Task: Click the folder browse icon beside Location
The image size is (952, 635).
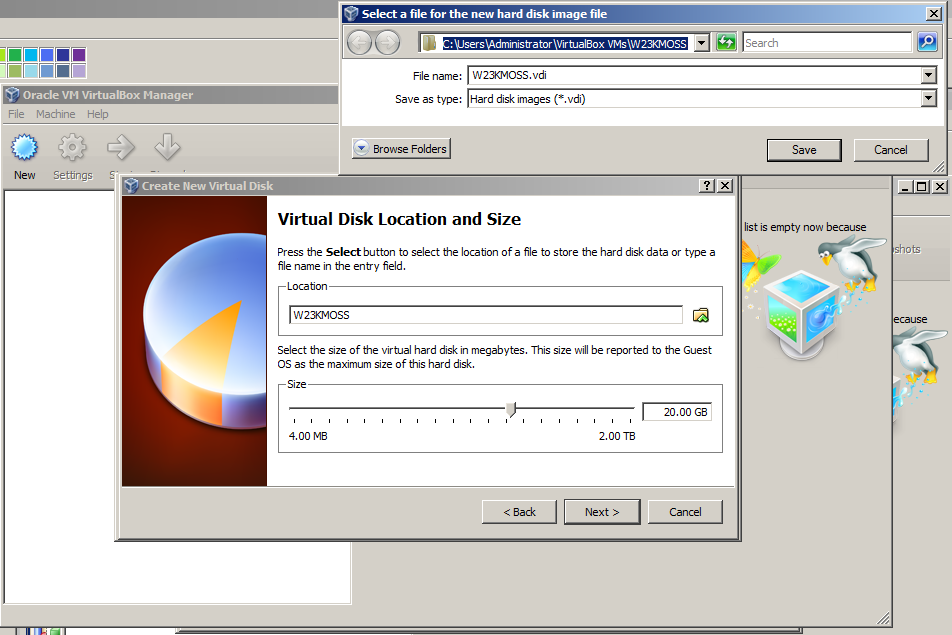Action: pos(701,315)
